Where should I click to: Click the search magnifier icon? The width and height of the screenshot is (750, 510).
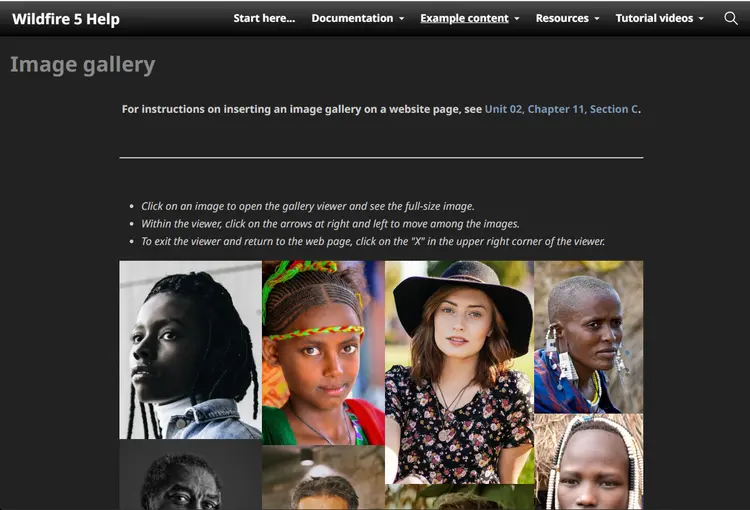coord(730,18)
